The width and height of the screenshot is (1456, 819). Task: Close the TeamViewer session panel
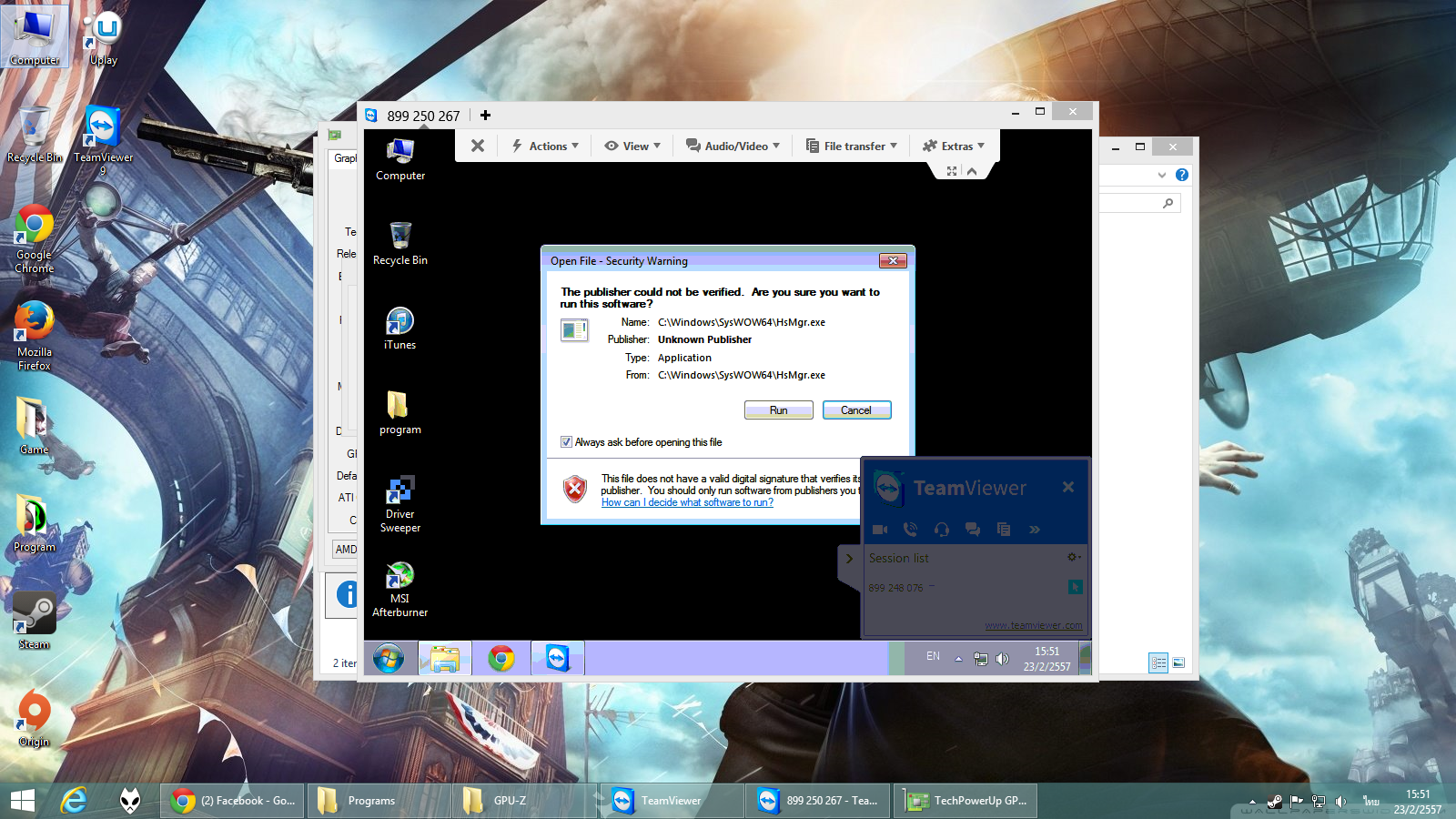[1068, 488]
